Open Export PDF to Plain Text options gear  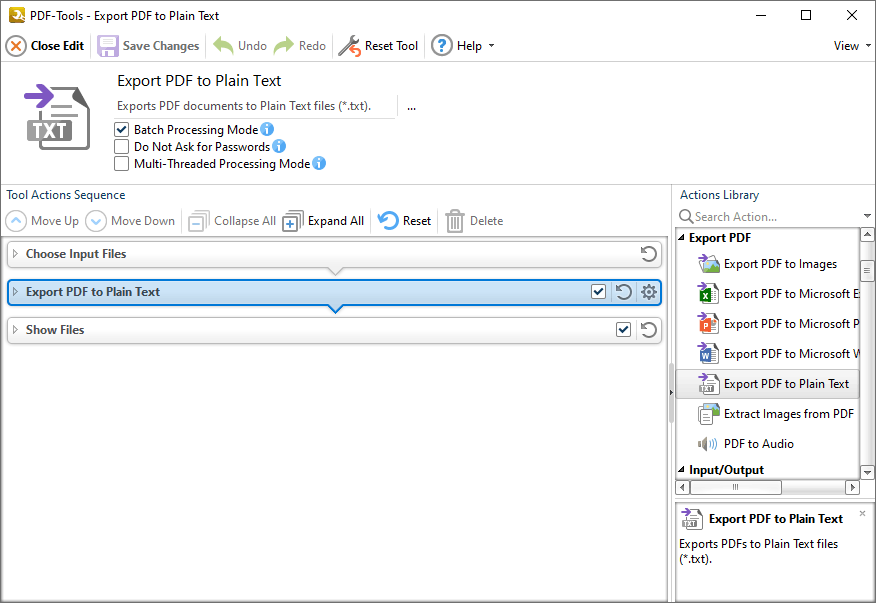click(x=649, y=292)
